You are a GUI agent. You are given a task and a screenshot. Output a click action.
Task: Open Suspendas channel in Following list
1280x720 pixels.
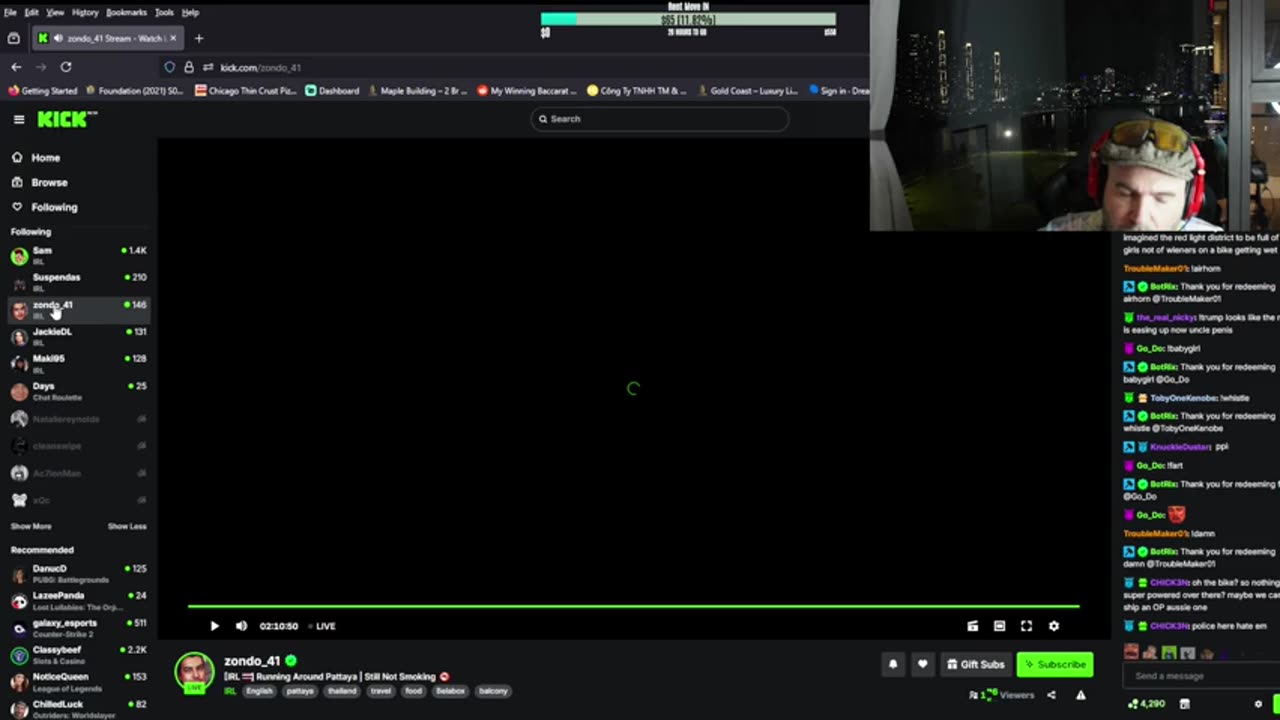coord(78,282)
